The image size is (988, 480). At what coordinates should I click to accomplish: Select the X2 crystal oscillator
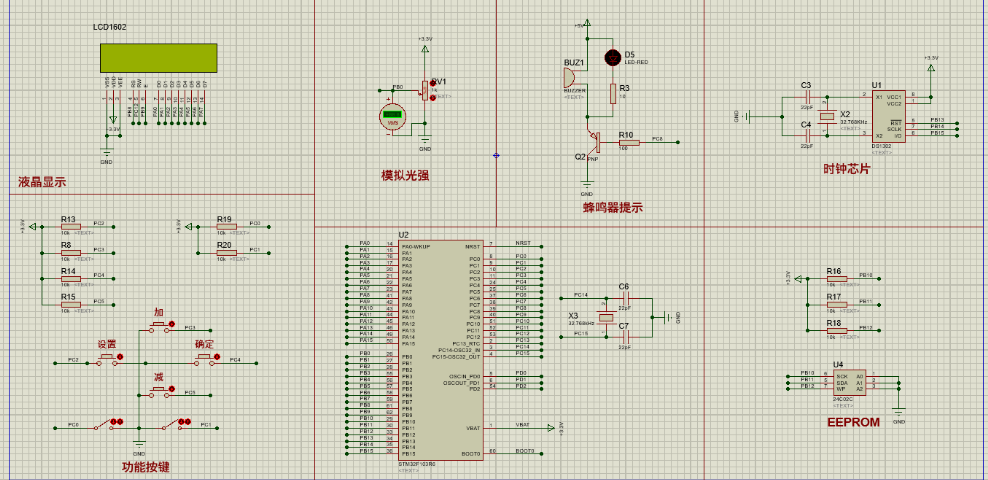(825, 117)
